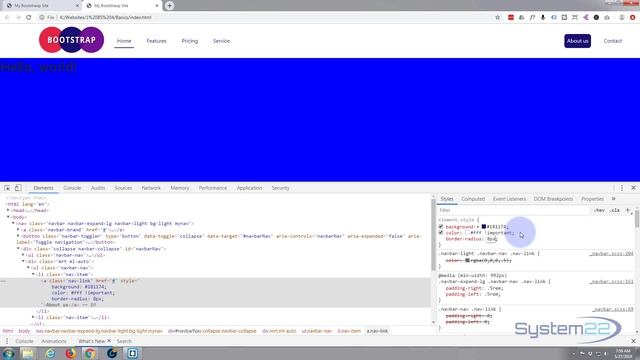Image resolution: width=640 pixels, height=360 pixels.
Task: Toggle the device toolbar icon in DevTools
Action: point(18,188)
